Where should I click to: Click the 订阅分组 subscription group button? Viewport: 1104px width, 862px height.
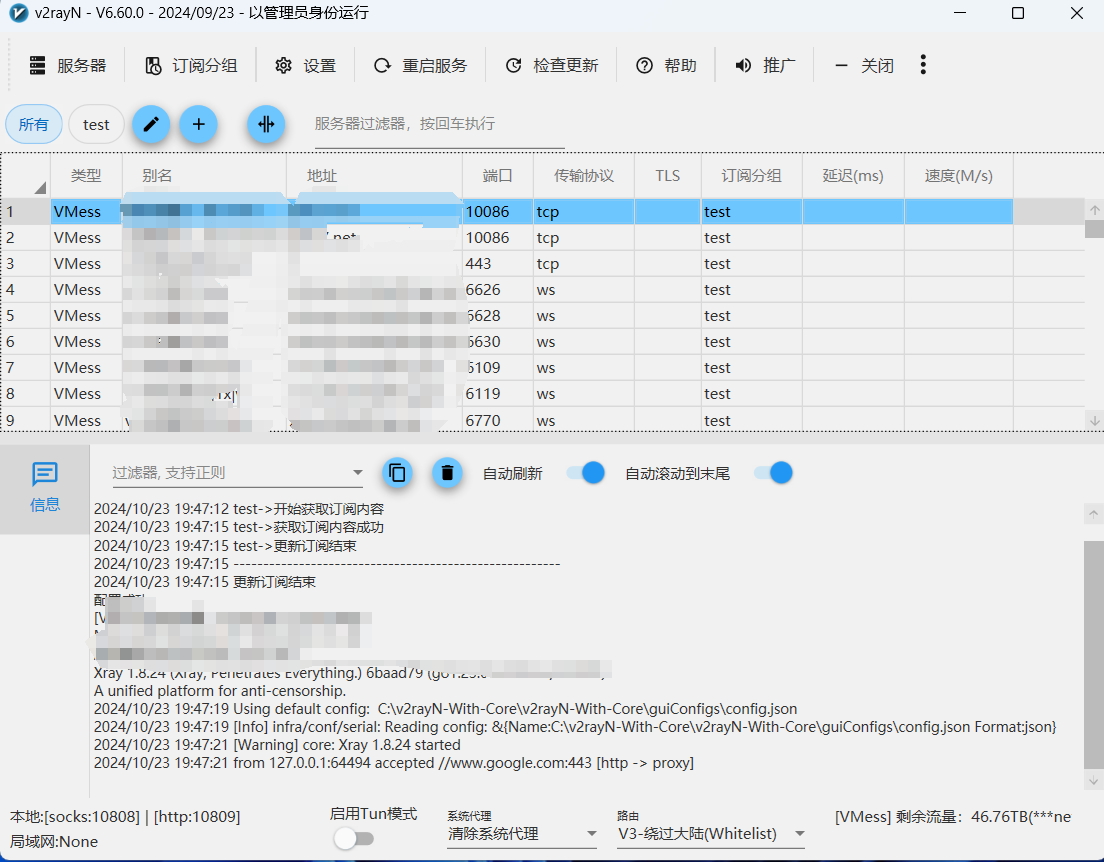tap(190, 64)
